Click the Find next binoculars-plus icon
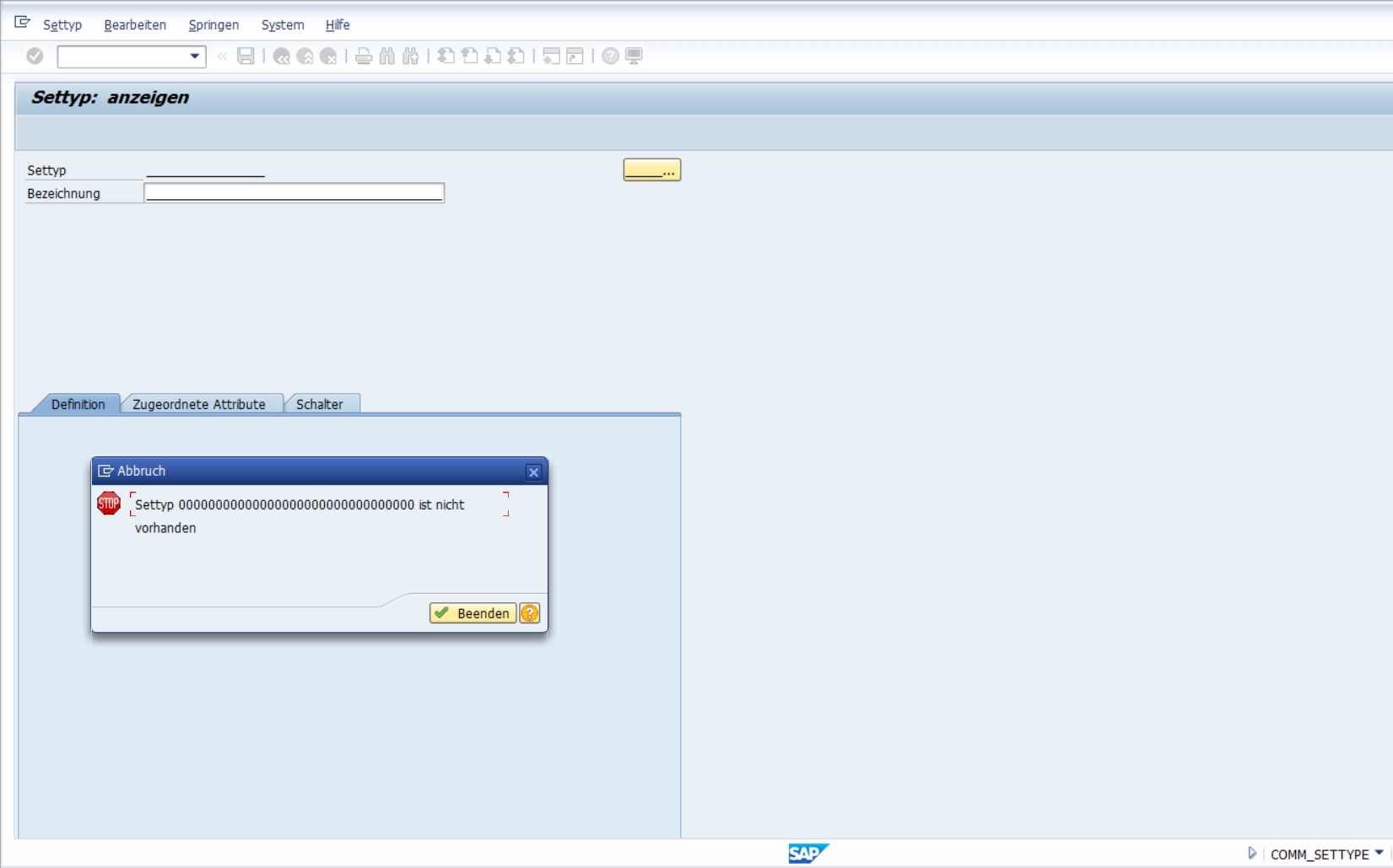 [411, 57]
